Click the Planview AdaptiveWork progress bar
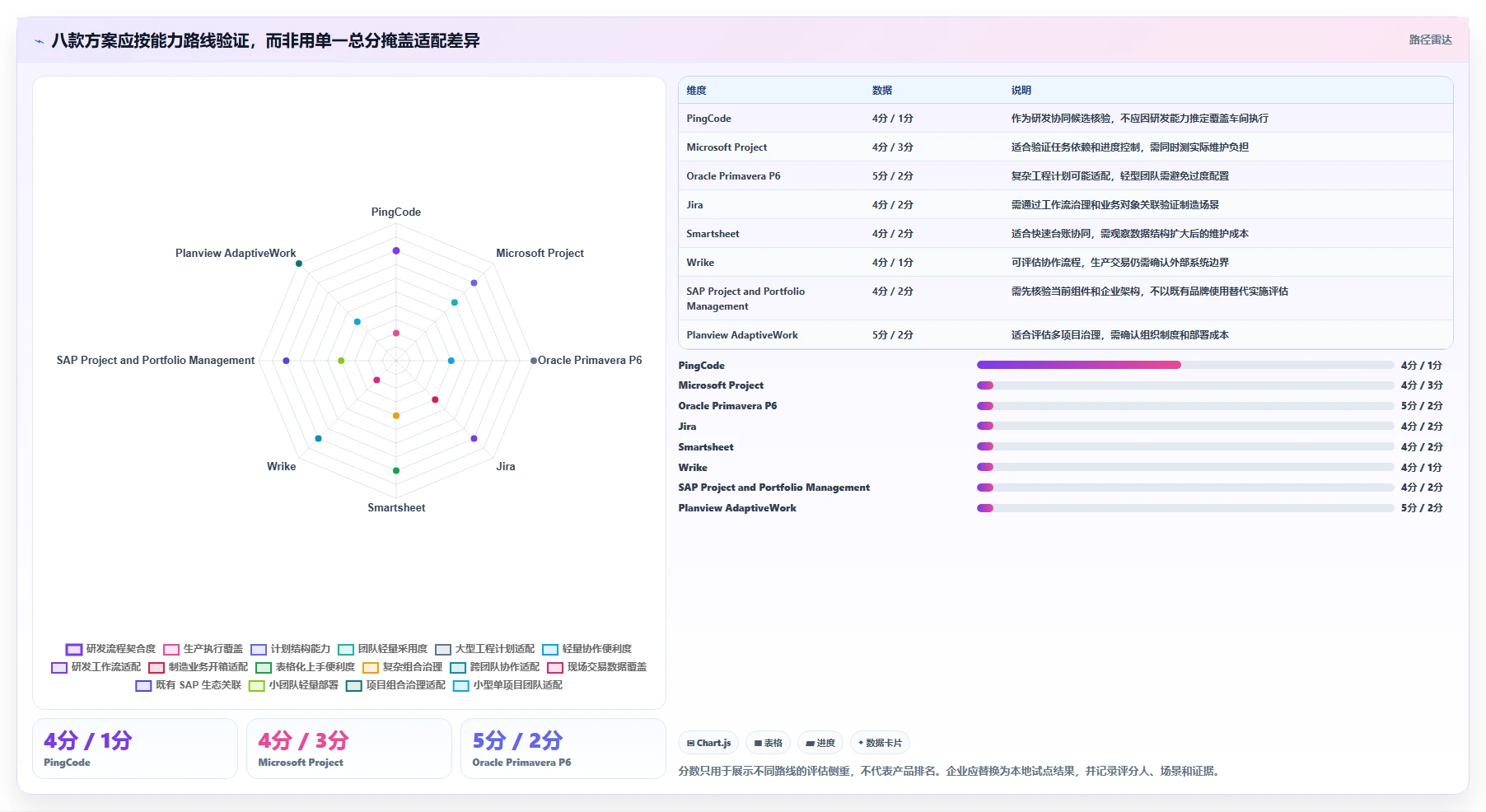The image size is (1486, 812). click(x=1185, y=508)
